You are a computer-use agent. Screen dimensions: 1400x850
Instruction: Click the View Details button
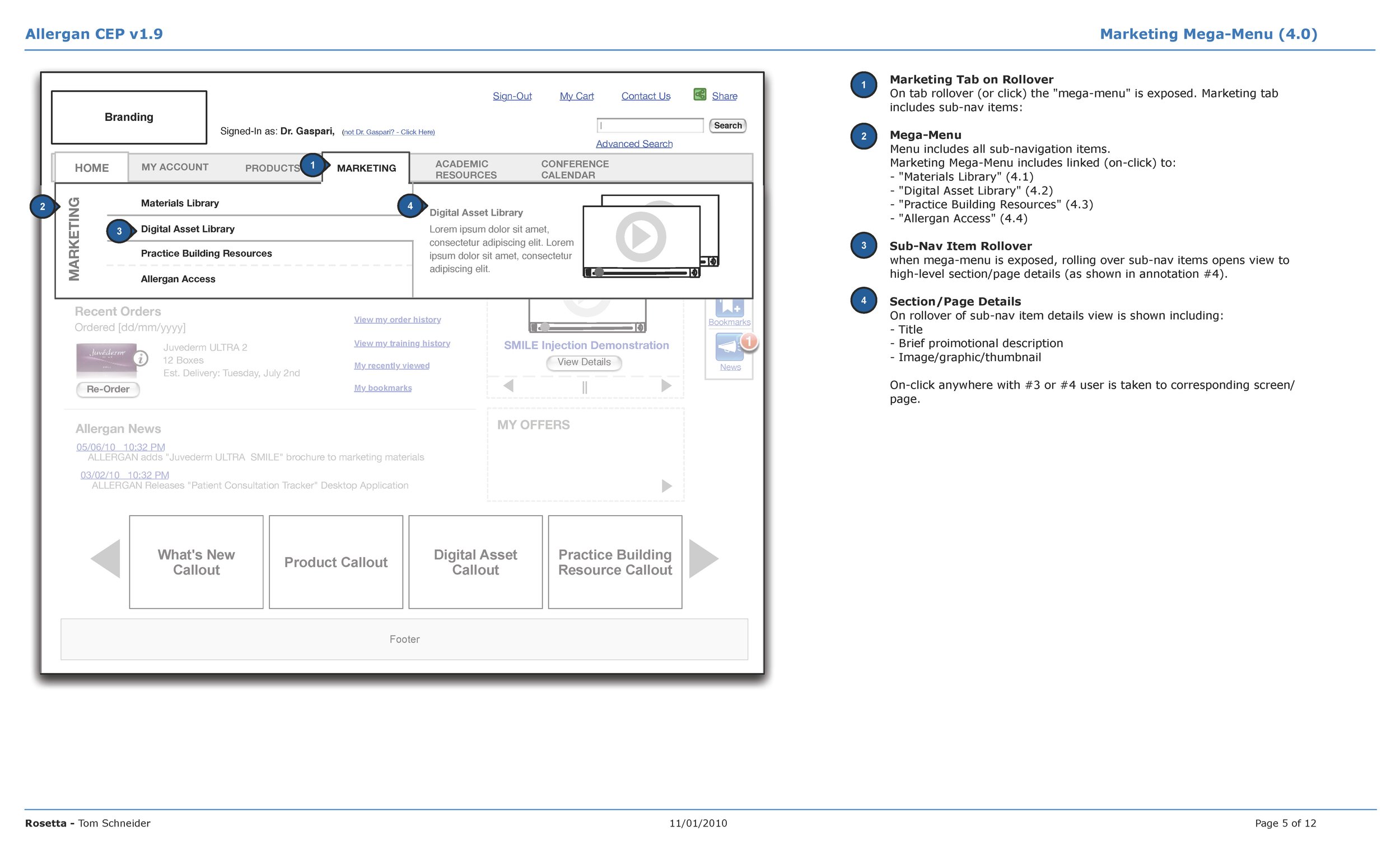tap(584, 362)
